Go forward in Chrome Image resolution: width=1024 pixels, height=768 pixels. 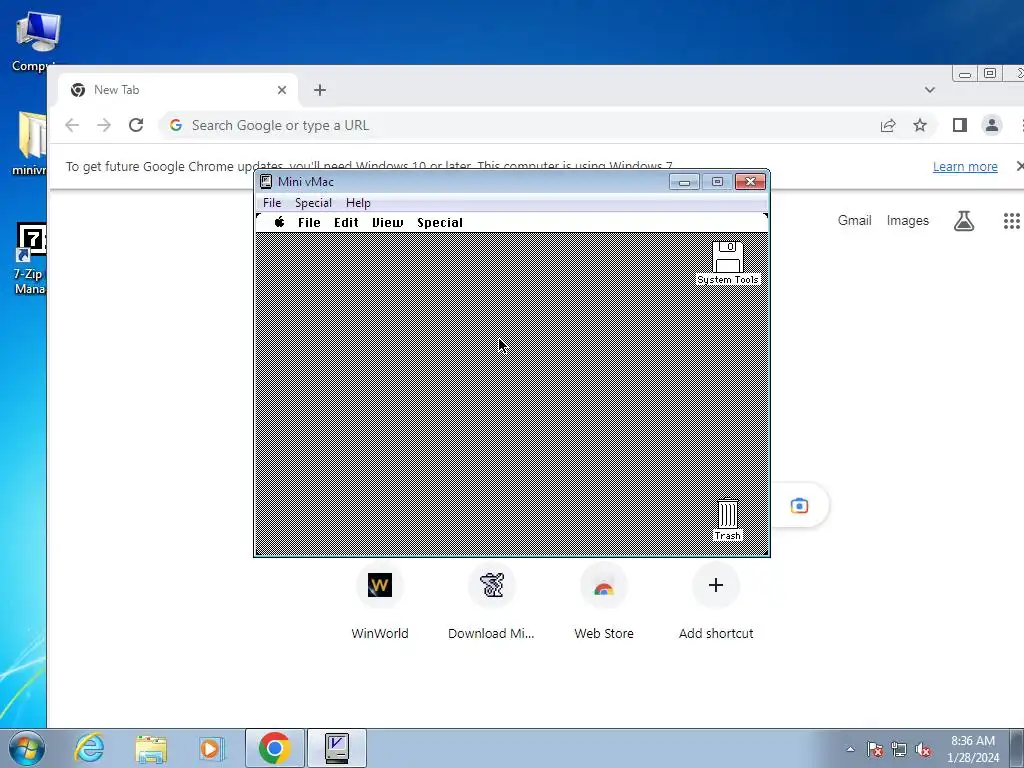coord(104,125)
